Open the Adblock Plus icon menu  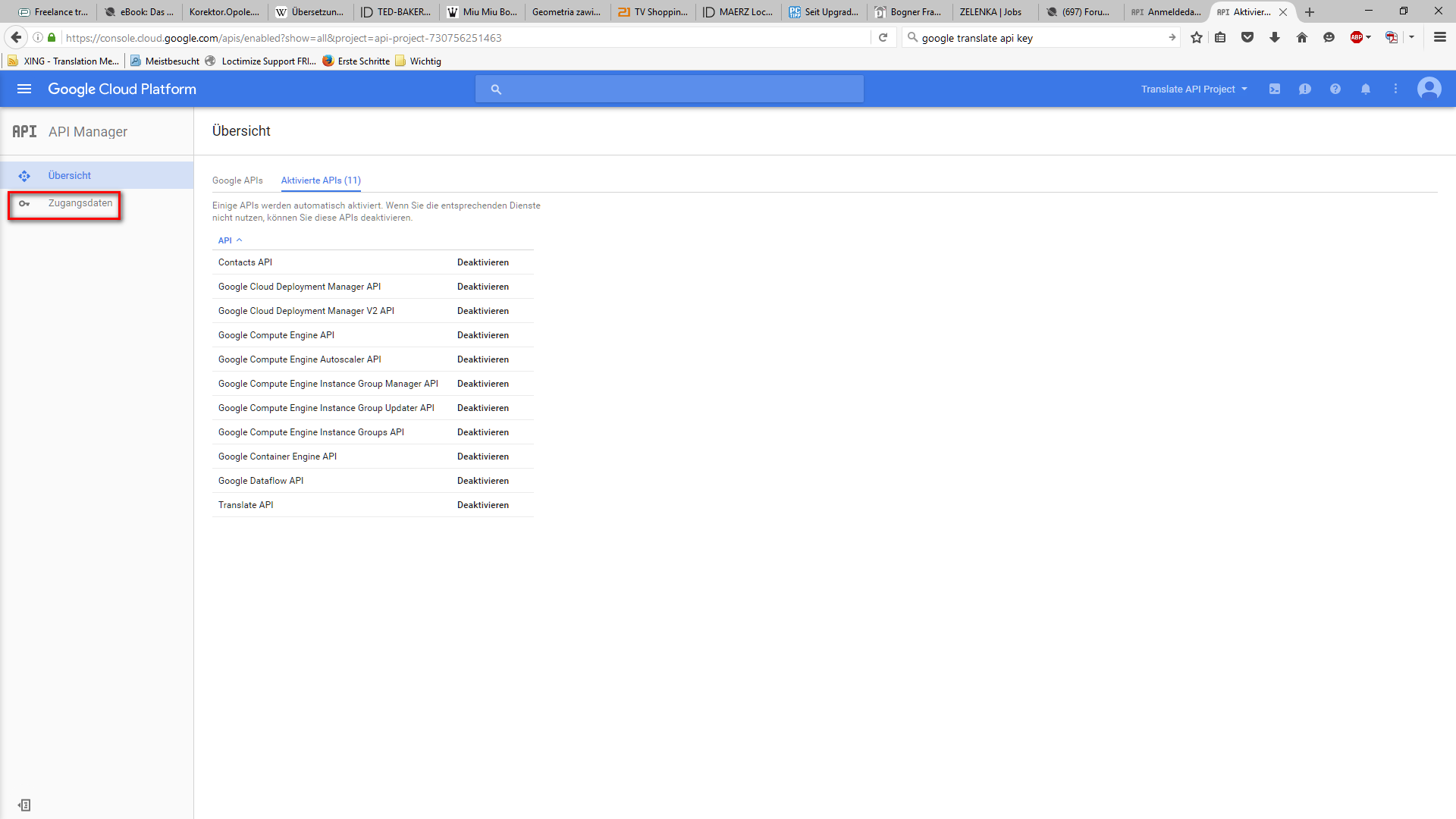tap(1360, 37)
